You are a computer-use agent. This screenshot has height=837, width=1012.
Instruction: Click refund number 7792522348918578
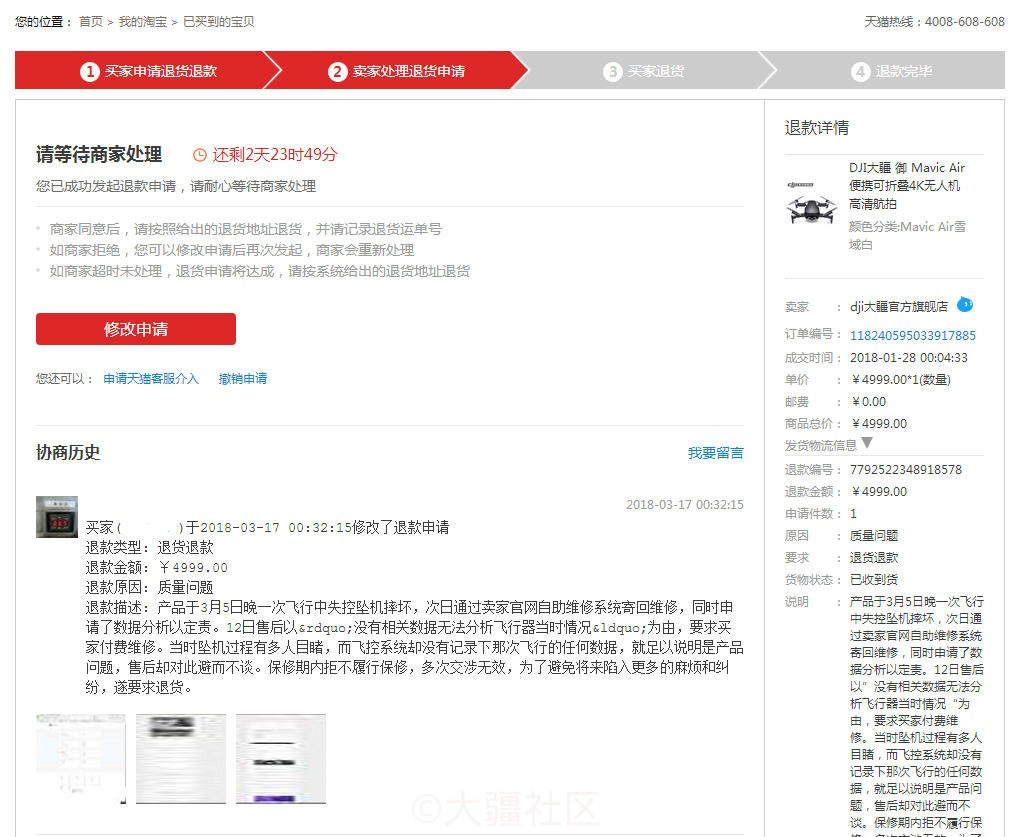[x=906, y=470]
